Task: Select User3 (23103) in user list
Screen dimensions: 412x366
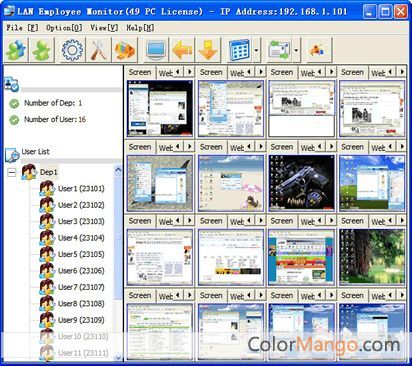Action: 81,221
